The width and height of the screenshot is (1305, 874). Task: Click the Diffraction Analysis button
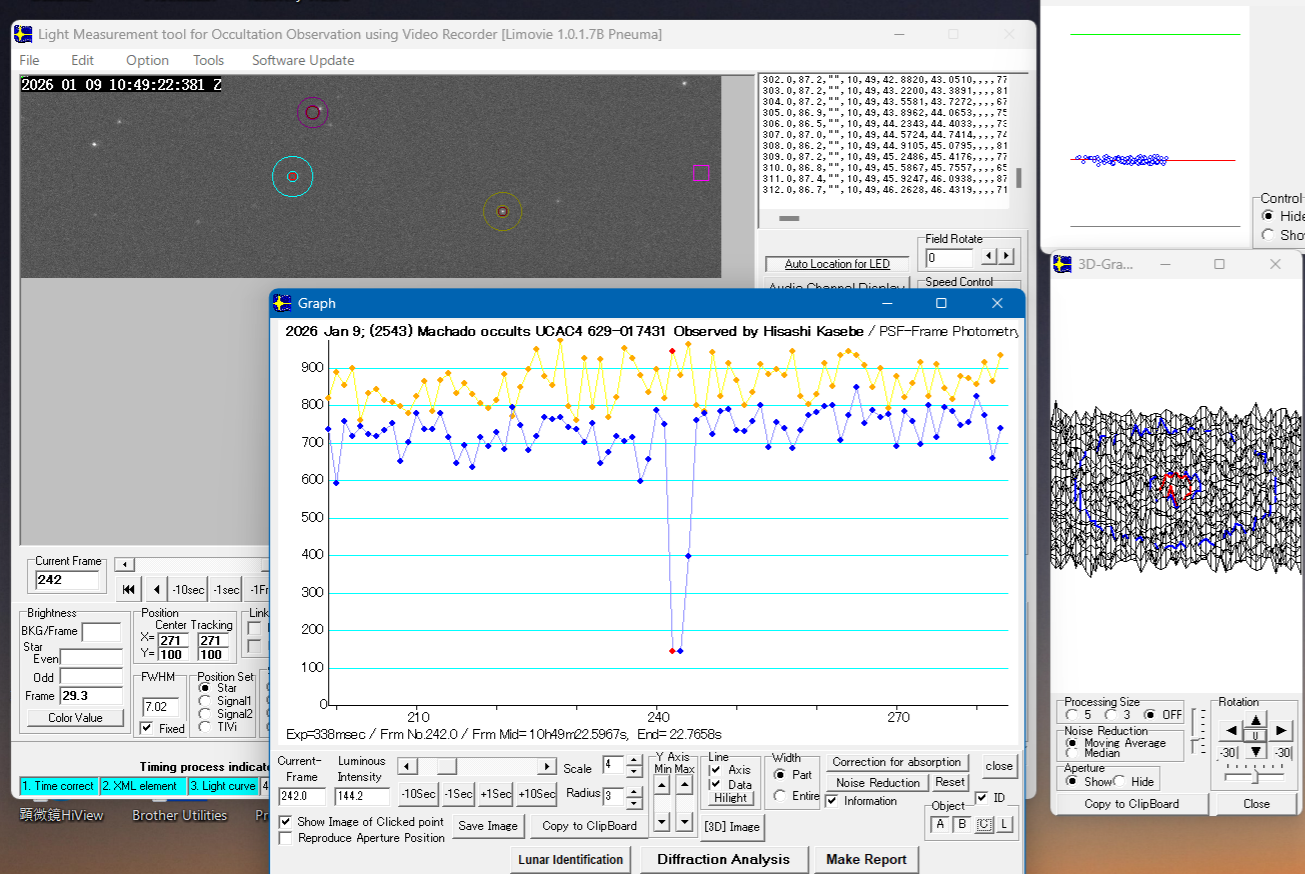[x=723, y=859]
